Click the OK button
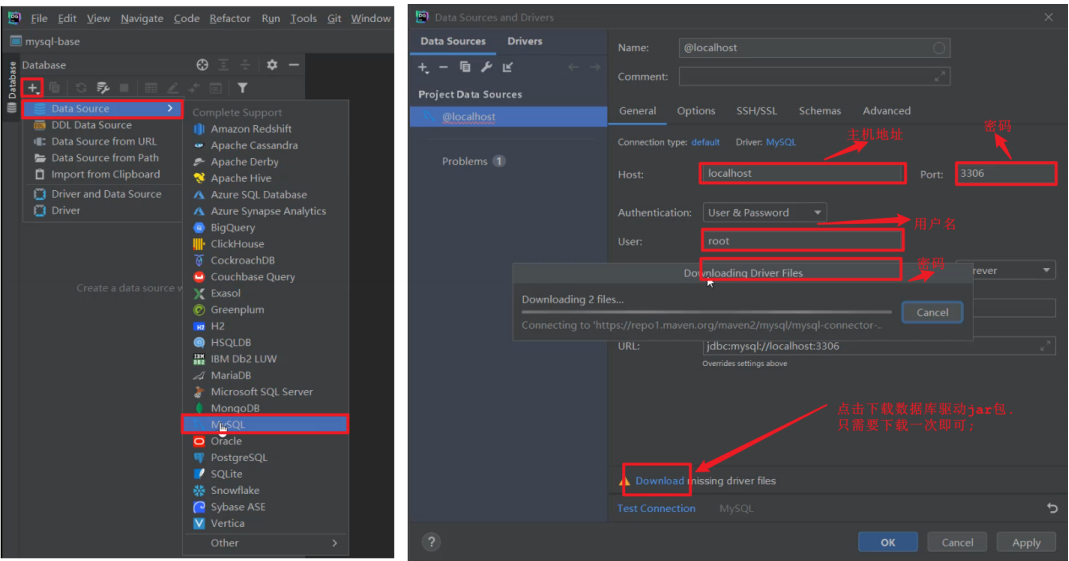The height and width of the screenshot is (561, 1069). (x=888, y=543)
